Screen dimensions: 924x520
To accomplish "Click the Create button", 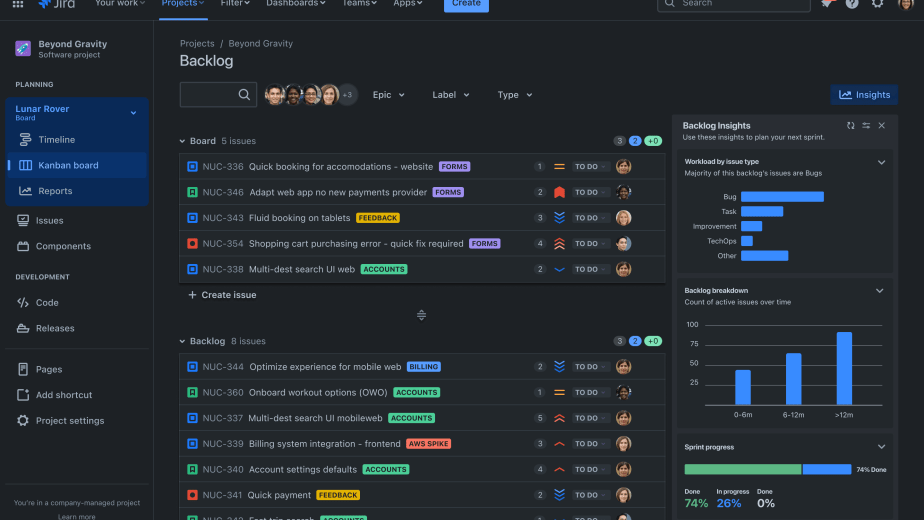I will (x=466, y=4).
